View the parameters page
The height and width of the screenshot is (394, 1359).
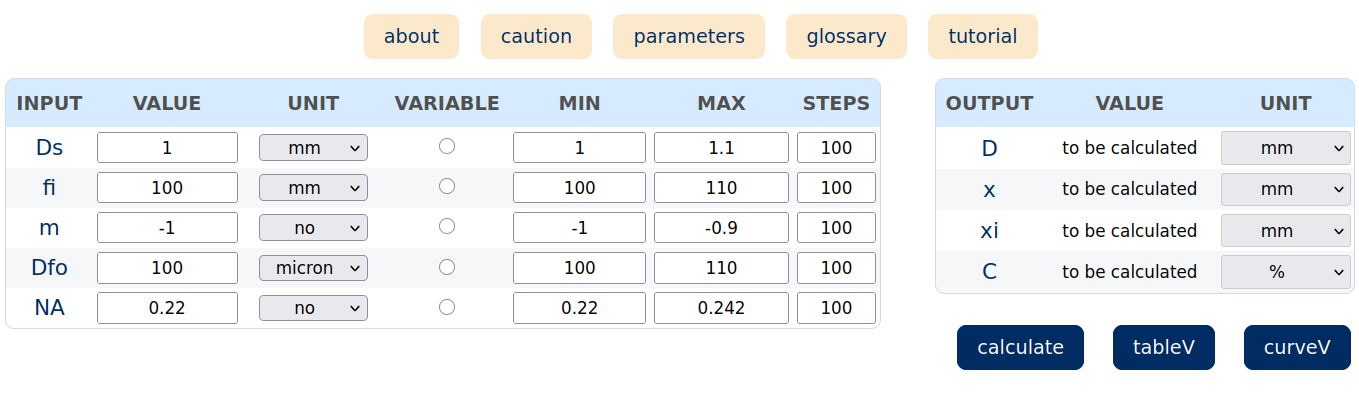click(x=689, y=36)
